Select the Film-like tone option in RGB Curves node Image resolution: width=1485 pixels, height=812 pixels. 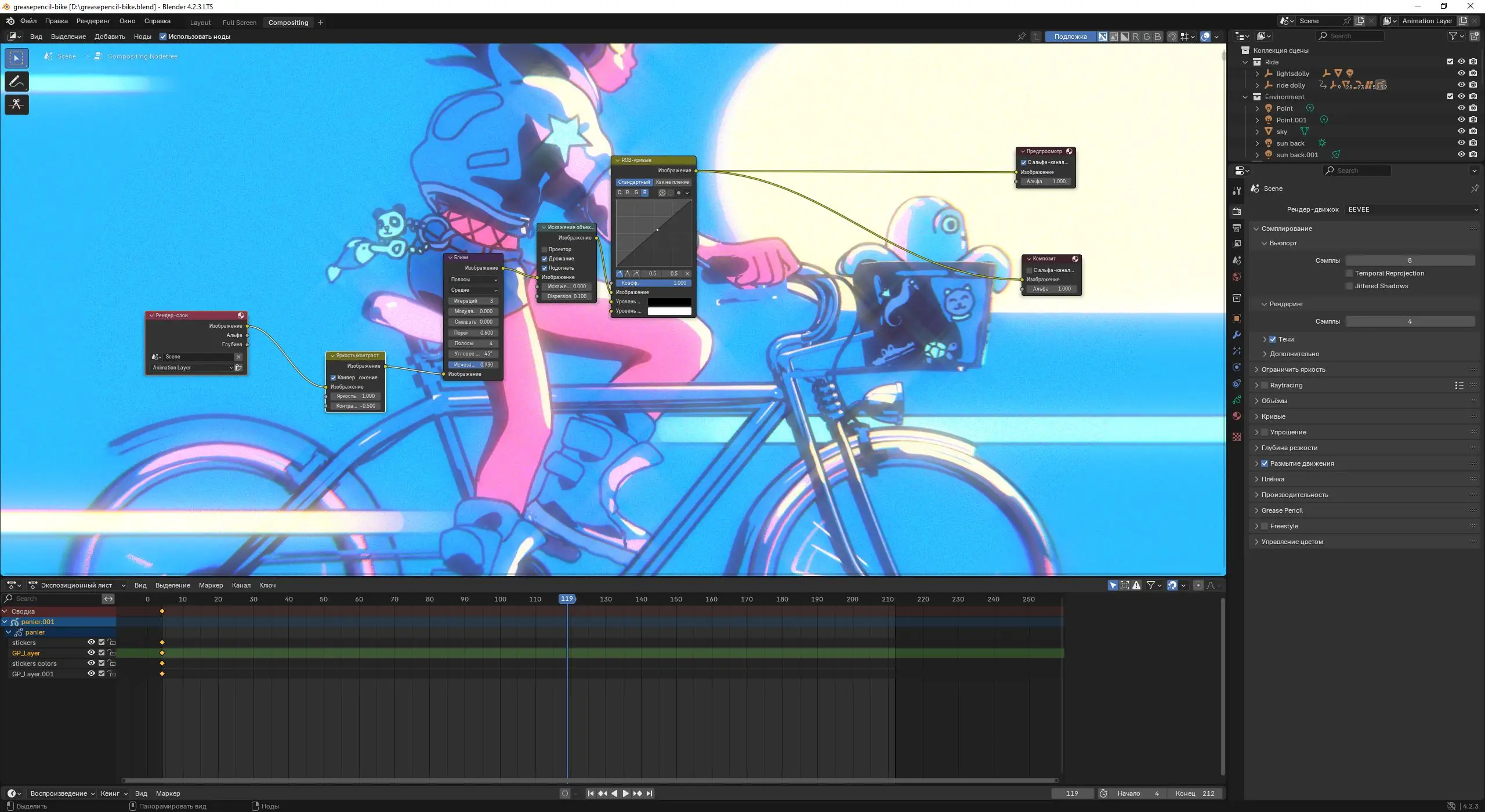pyautogui.click(x=672, y=182)
